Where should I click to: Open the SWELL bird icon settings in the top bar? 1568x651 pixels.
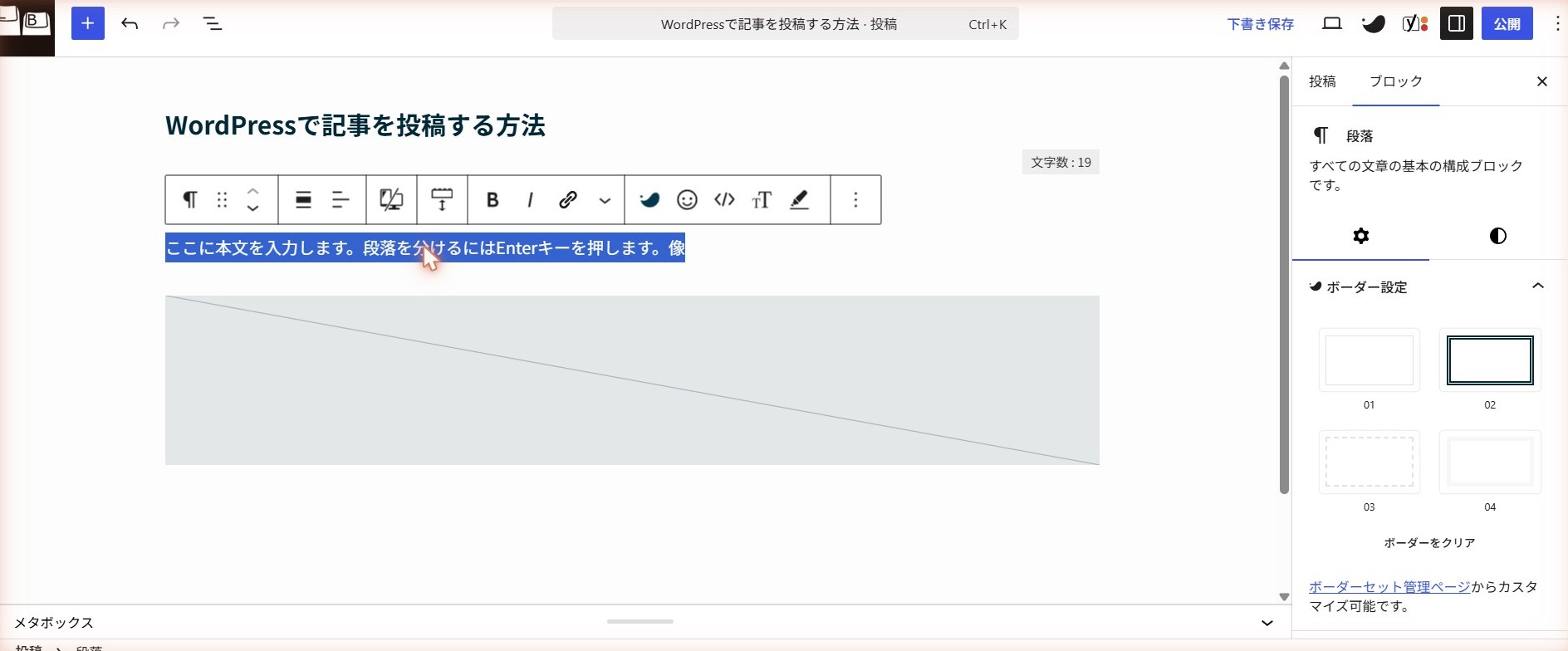point(1374,23)
